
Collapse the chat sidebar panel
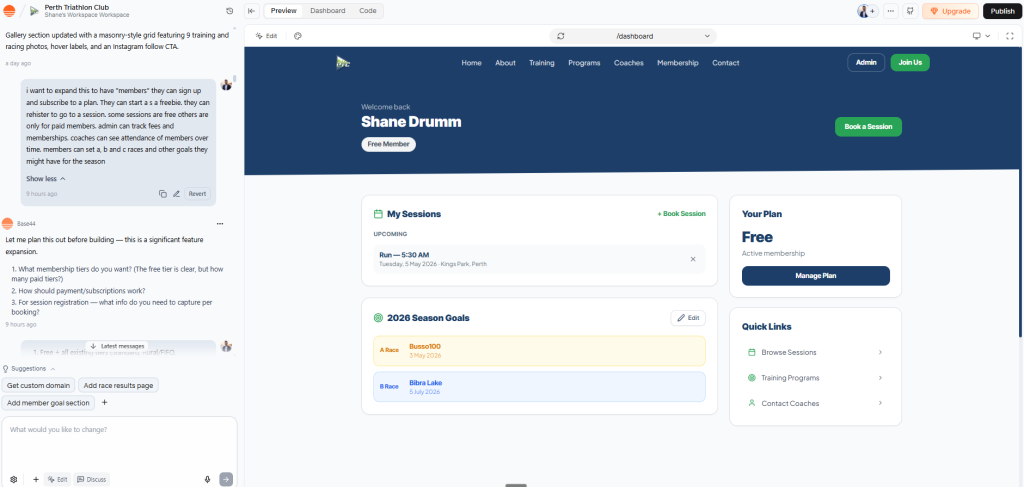coord(252,11)
